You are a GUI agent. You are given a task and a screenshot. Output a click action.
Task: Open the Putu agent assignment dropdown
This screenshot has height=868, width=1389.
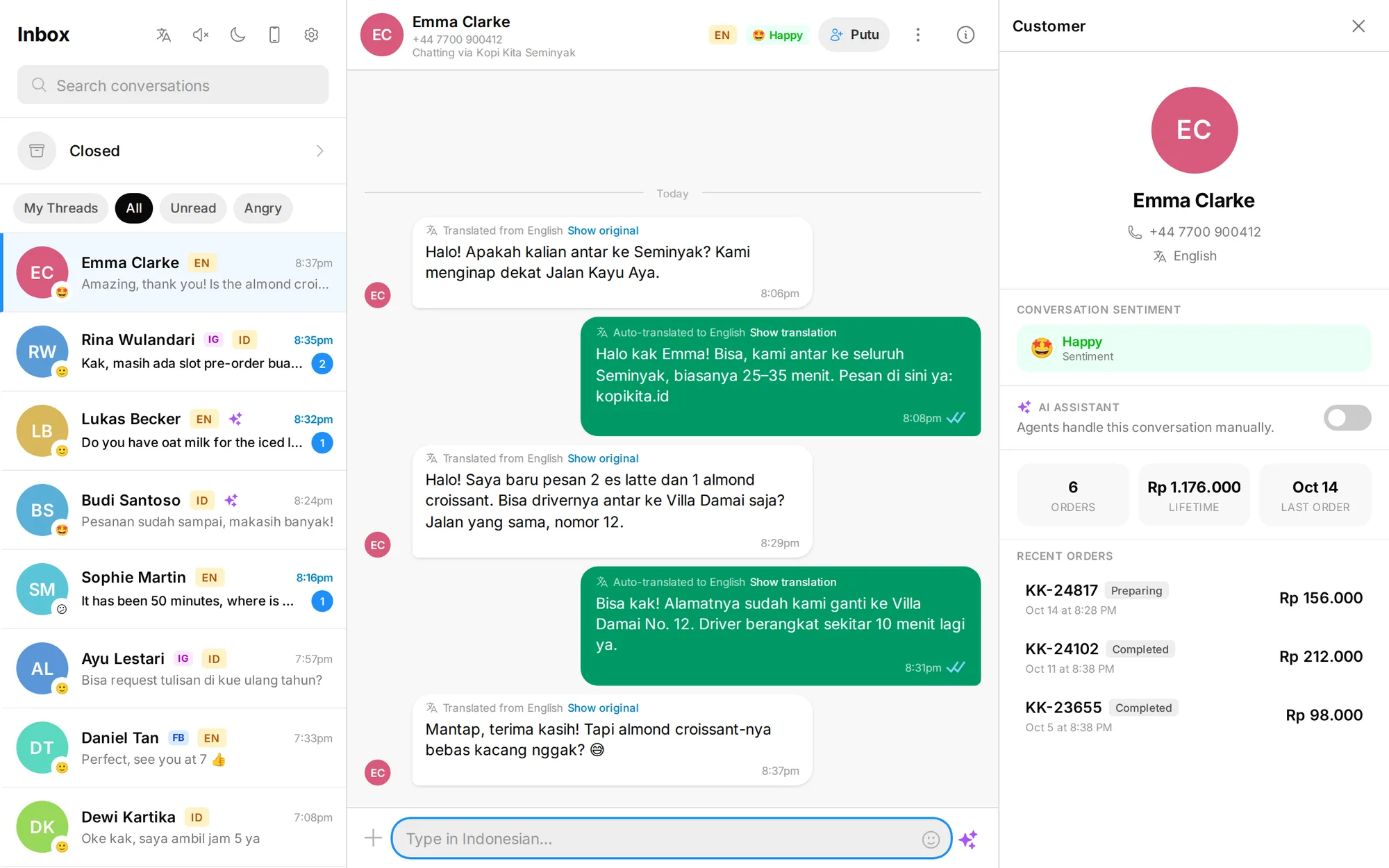coord(854,35)
